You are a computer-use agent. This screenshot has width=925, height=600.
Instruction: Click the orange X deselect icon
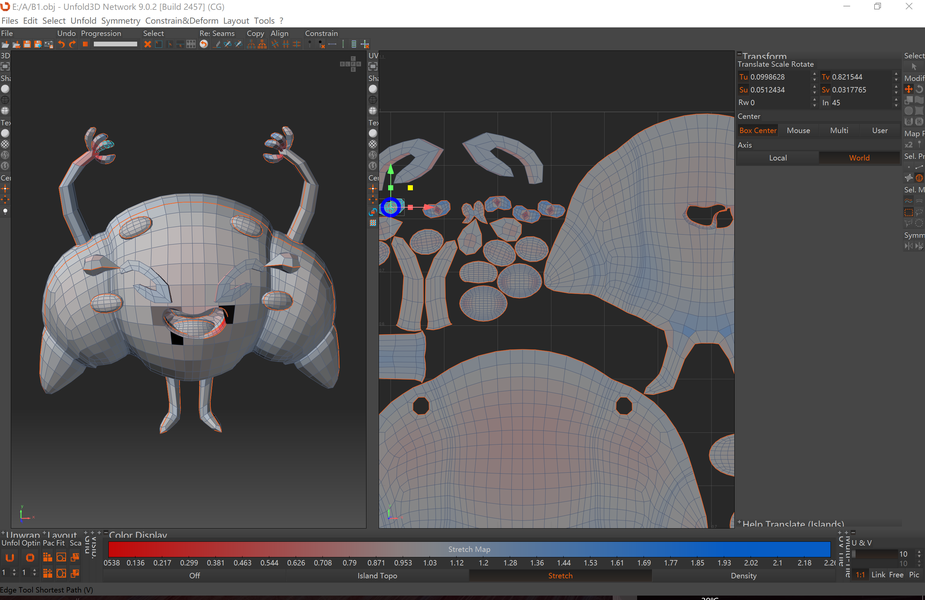click(x=147, y=44)
